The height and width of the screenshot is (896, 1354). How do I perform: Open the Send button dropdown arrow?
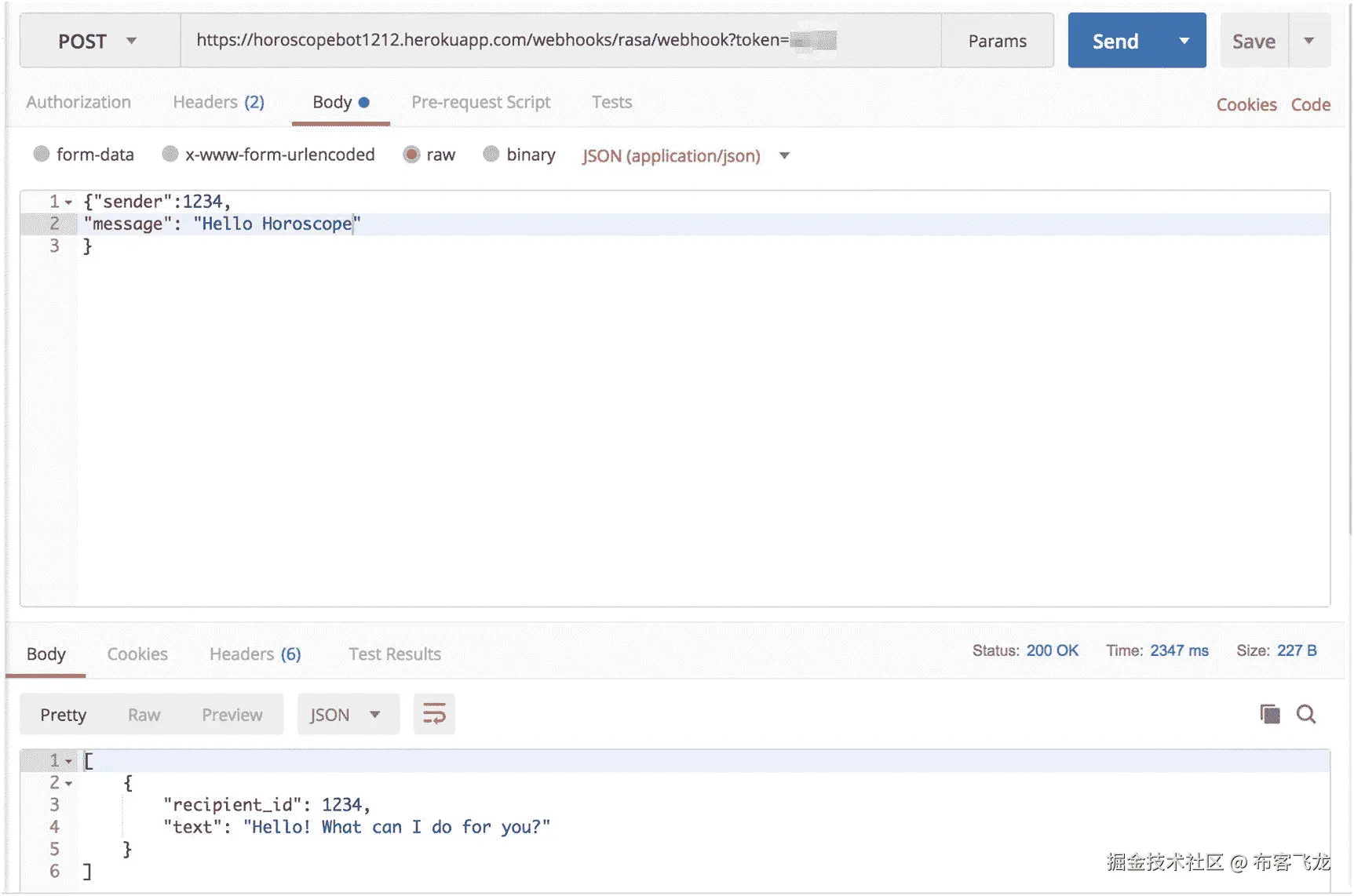[x=1184, y=41]
